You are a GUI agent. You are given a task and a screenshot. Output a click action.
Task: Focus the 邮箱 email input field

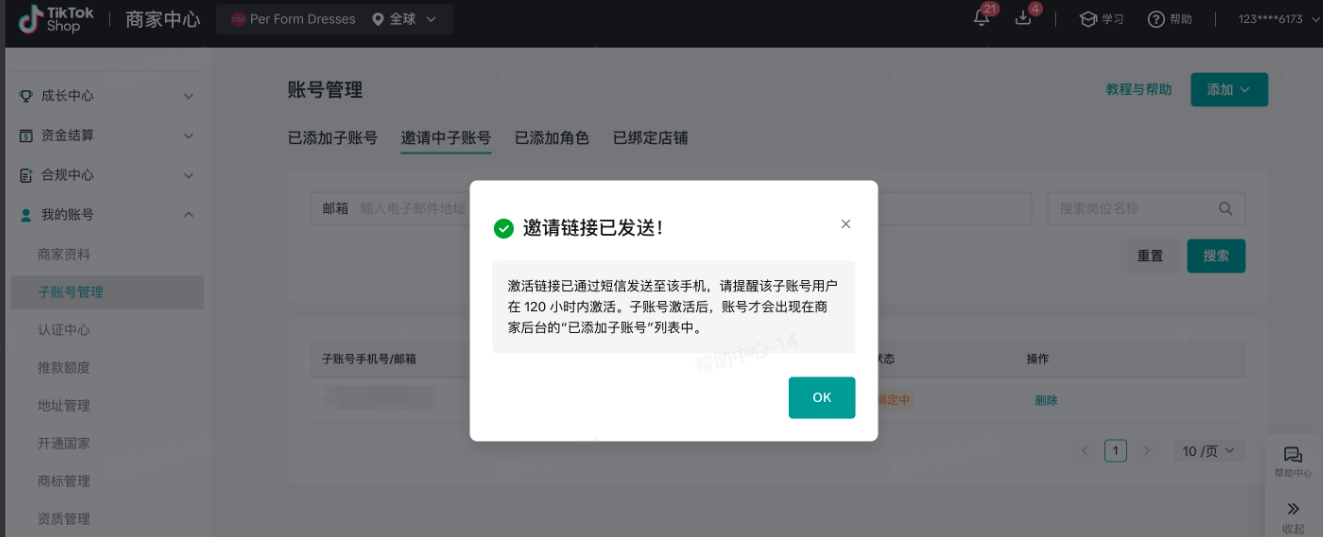[412, 208]
